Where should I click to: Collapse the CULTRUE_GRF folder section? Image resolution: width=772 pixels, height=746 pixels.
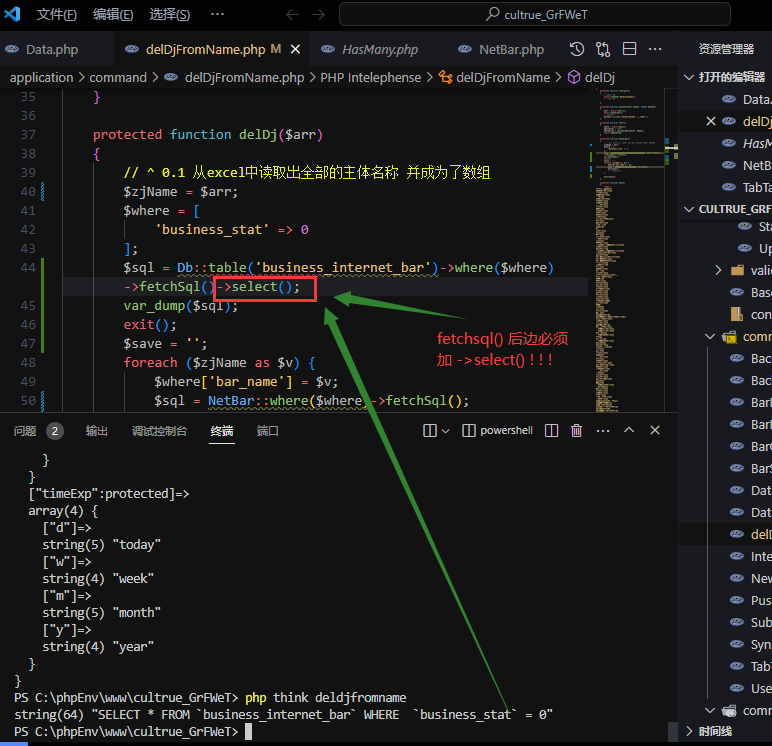pos(725,209)
